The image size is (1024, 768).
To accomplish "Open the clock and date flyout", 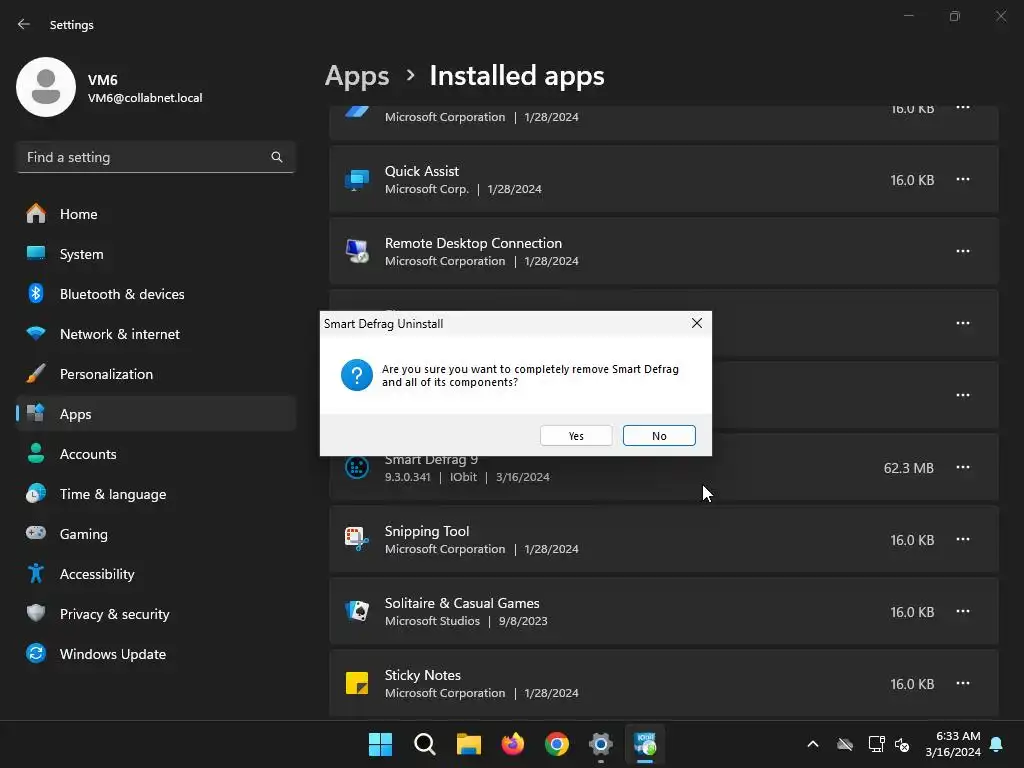I will 953,744.
